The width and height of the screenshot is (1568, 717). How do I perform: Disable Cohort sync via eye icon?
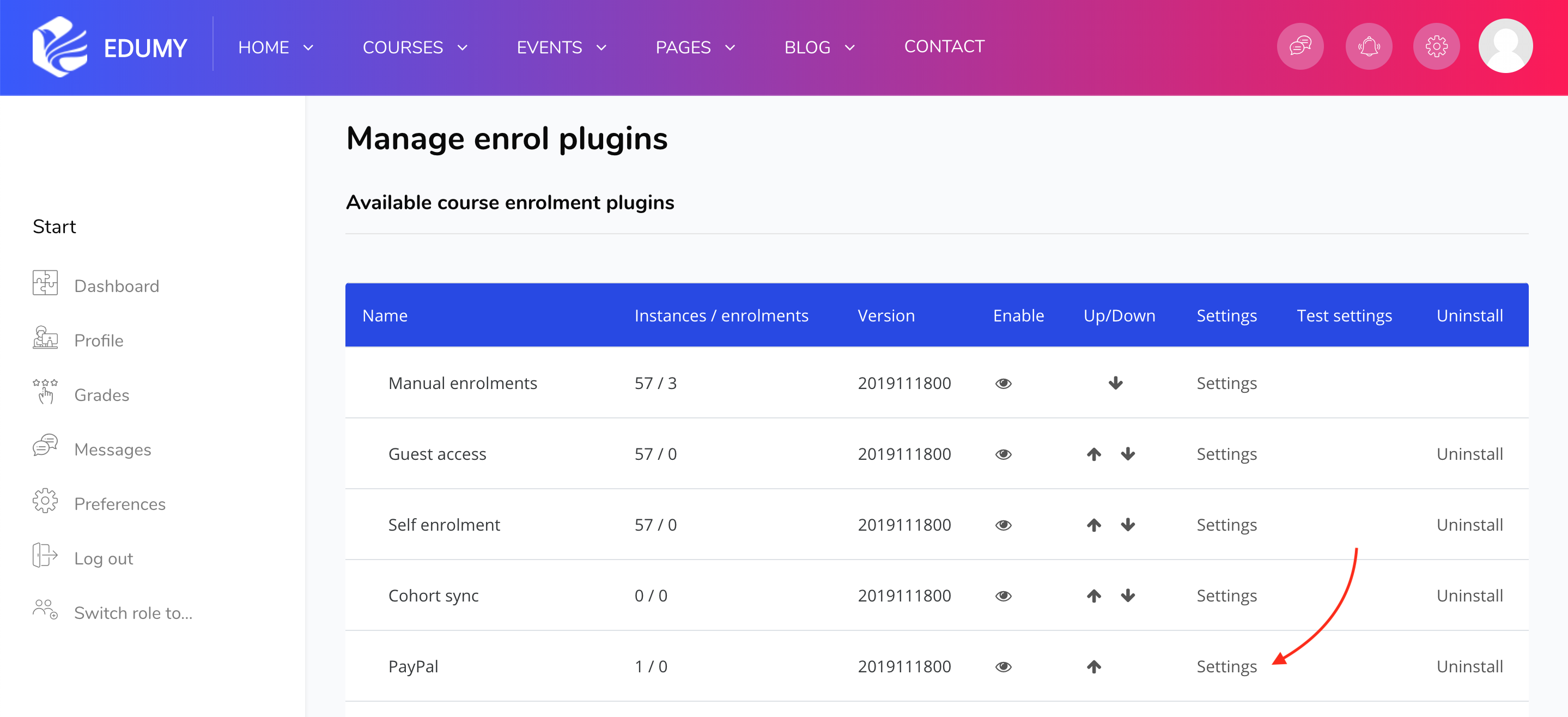[1003, 596]
